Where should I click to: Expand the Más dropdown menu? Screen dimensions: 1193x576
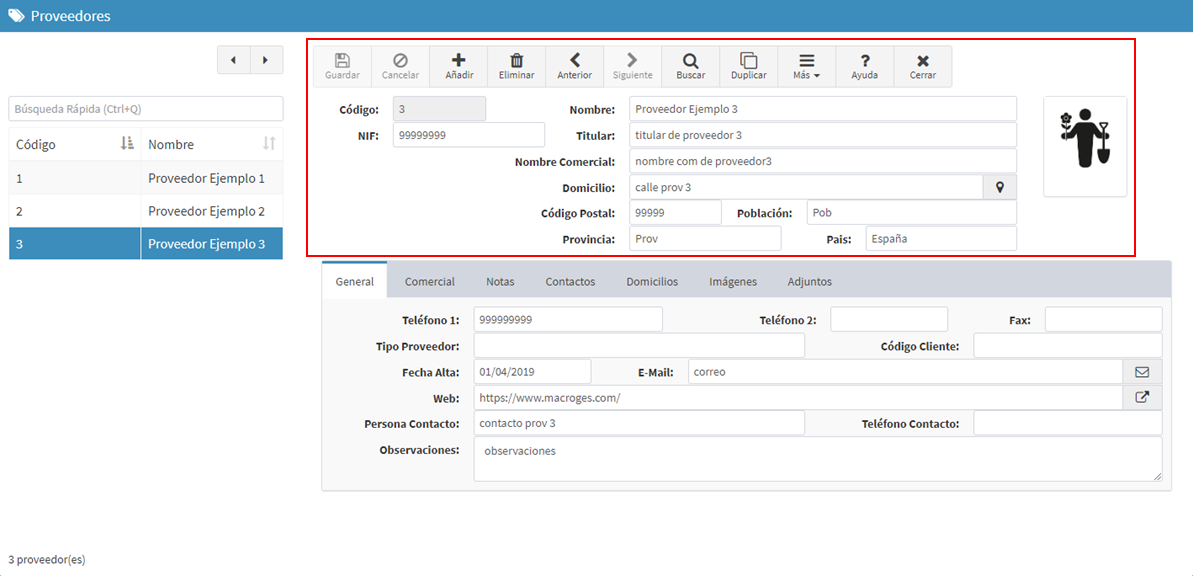806,67
